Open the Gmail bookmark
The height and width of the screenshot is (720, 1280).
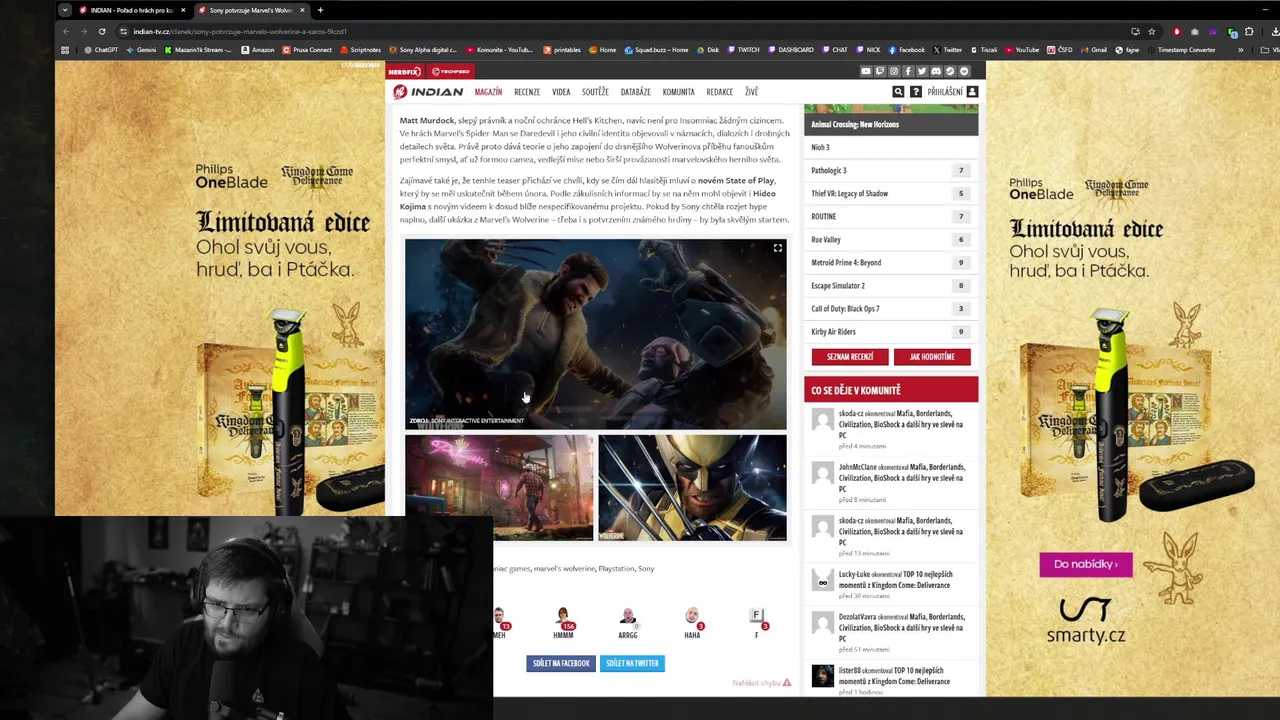[1094, 50]
